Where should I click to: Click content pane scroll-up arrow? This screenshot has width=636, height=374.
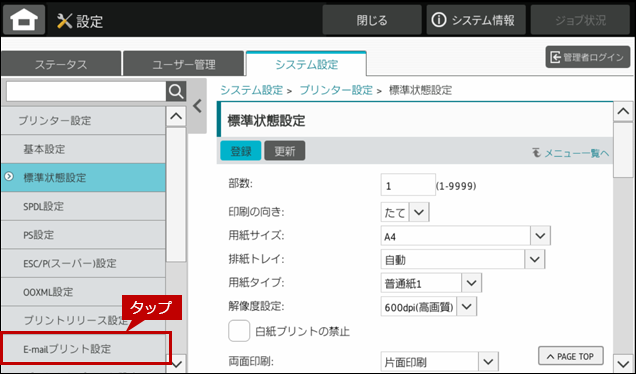tap(623, 112)
